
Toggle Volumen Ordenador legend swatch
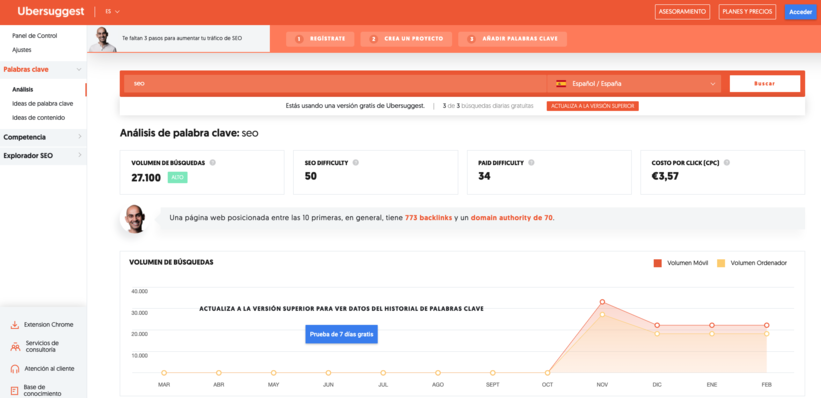[721, 263]
